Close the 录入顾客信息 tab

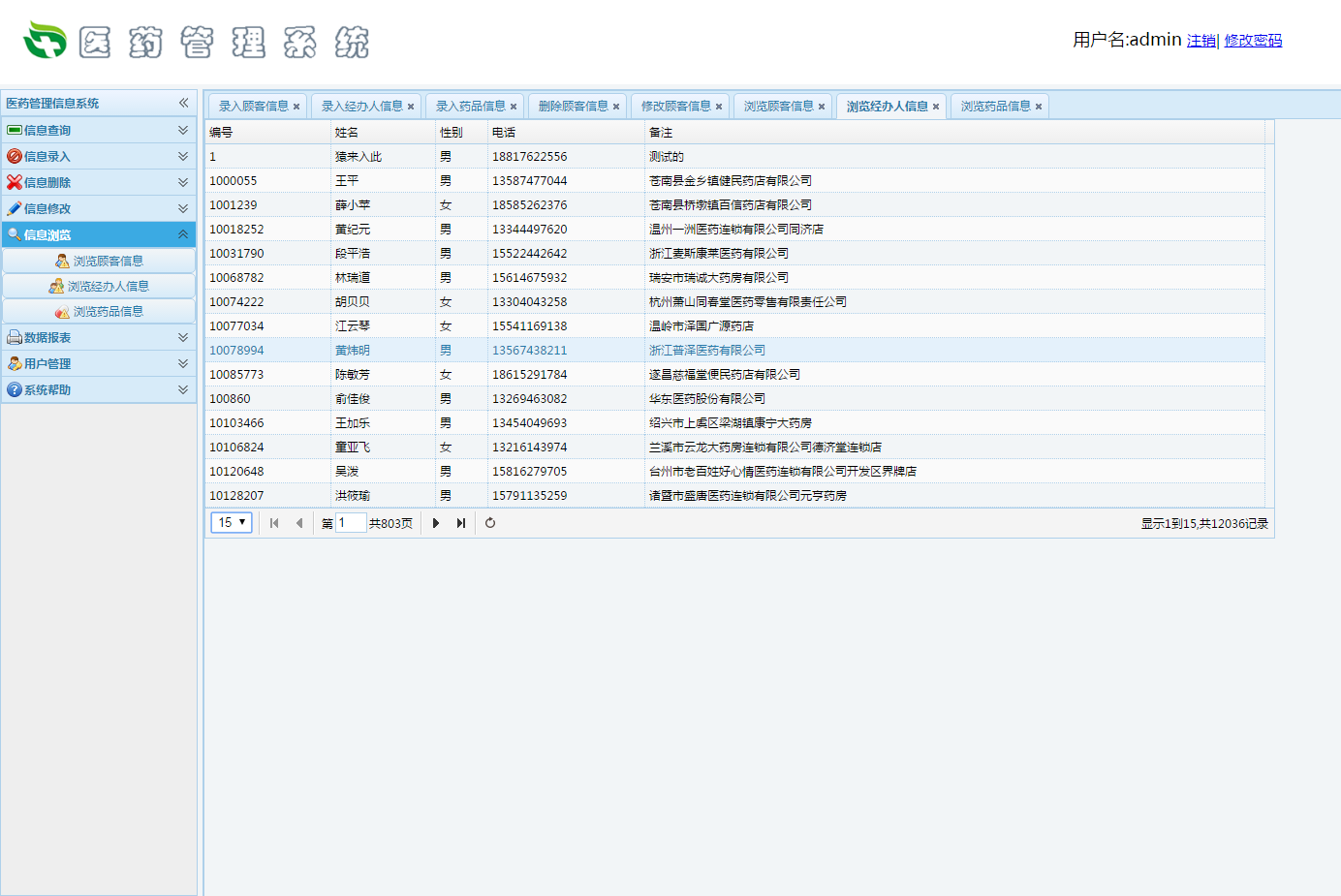pos(296,107)
